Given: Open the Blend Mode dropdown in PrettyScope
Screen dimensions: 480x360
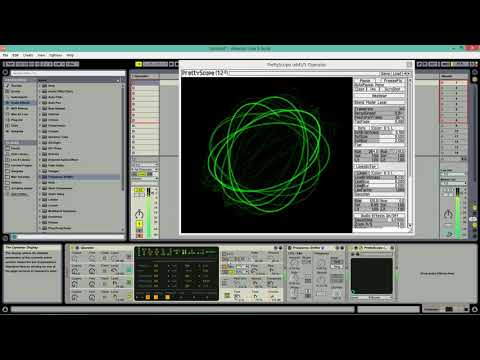Looking at the screenshot, I should pyautogui.click(x=379, y=102).
